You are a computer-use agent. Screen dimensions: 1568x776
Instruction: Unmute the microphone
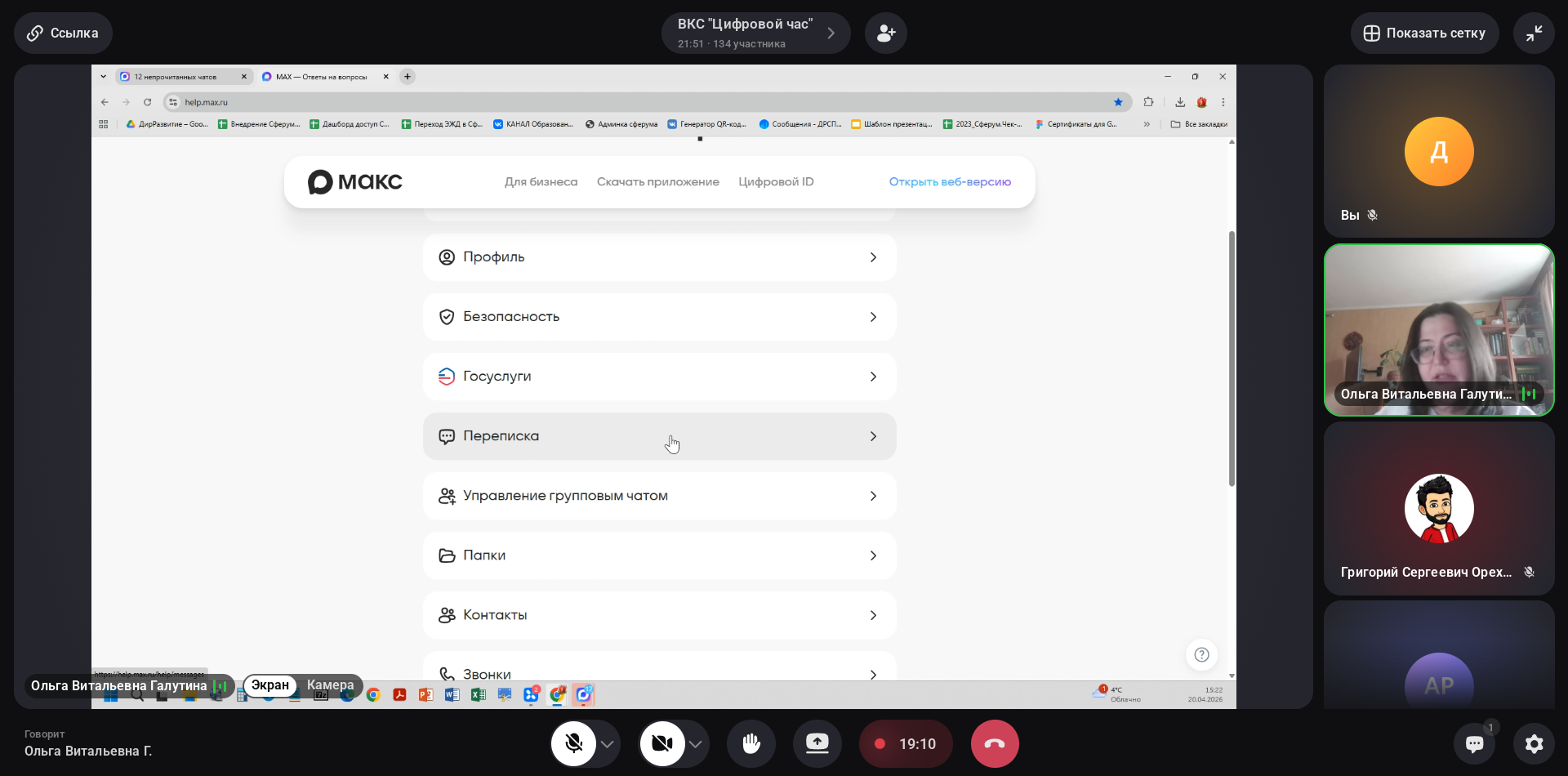[574, 743]
